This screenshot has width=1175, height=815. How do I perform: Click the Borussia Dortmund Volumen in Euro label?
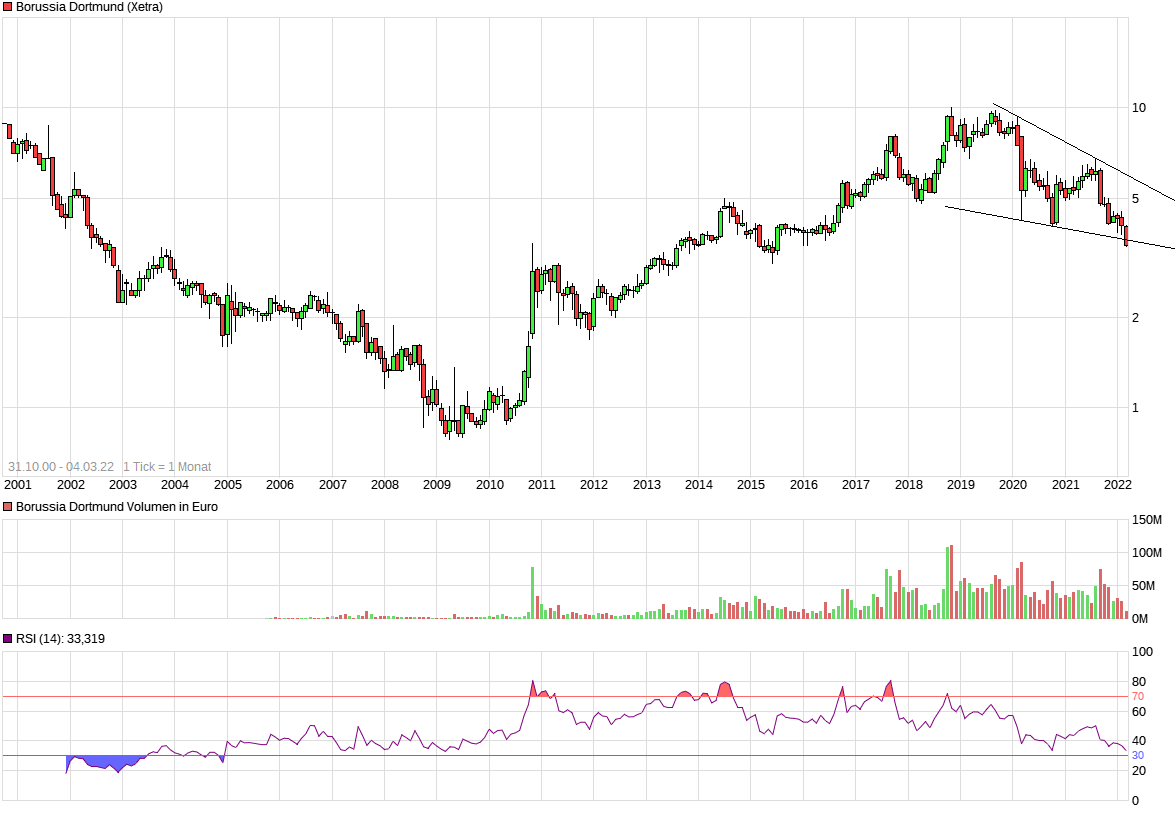point(117,507)
